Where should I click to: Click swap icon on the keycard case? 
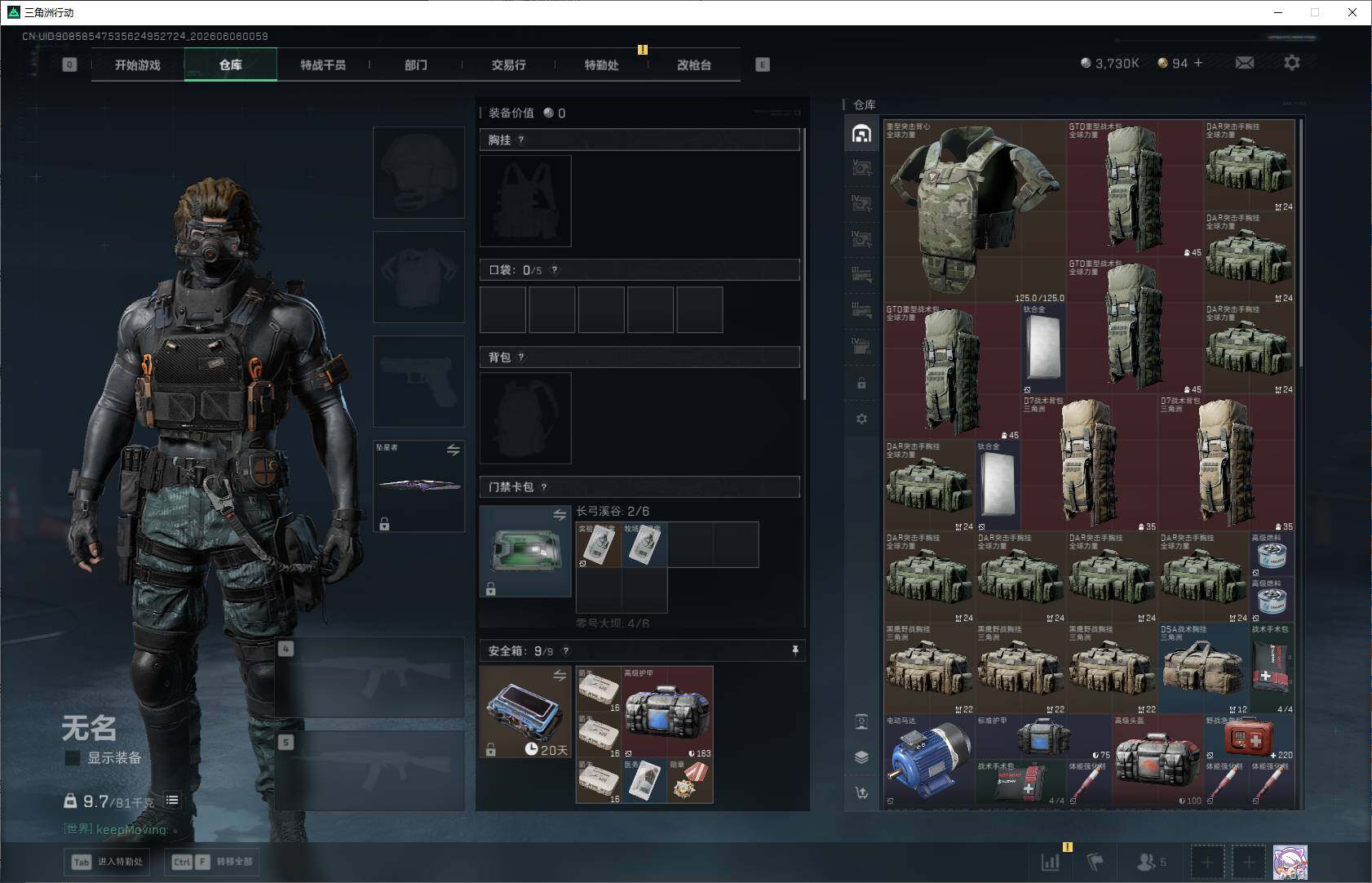560,515
